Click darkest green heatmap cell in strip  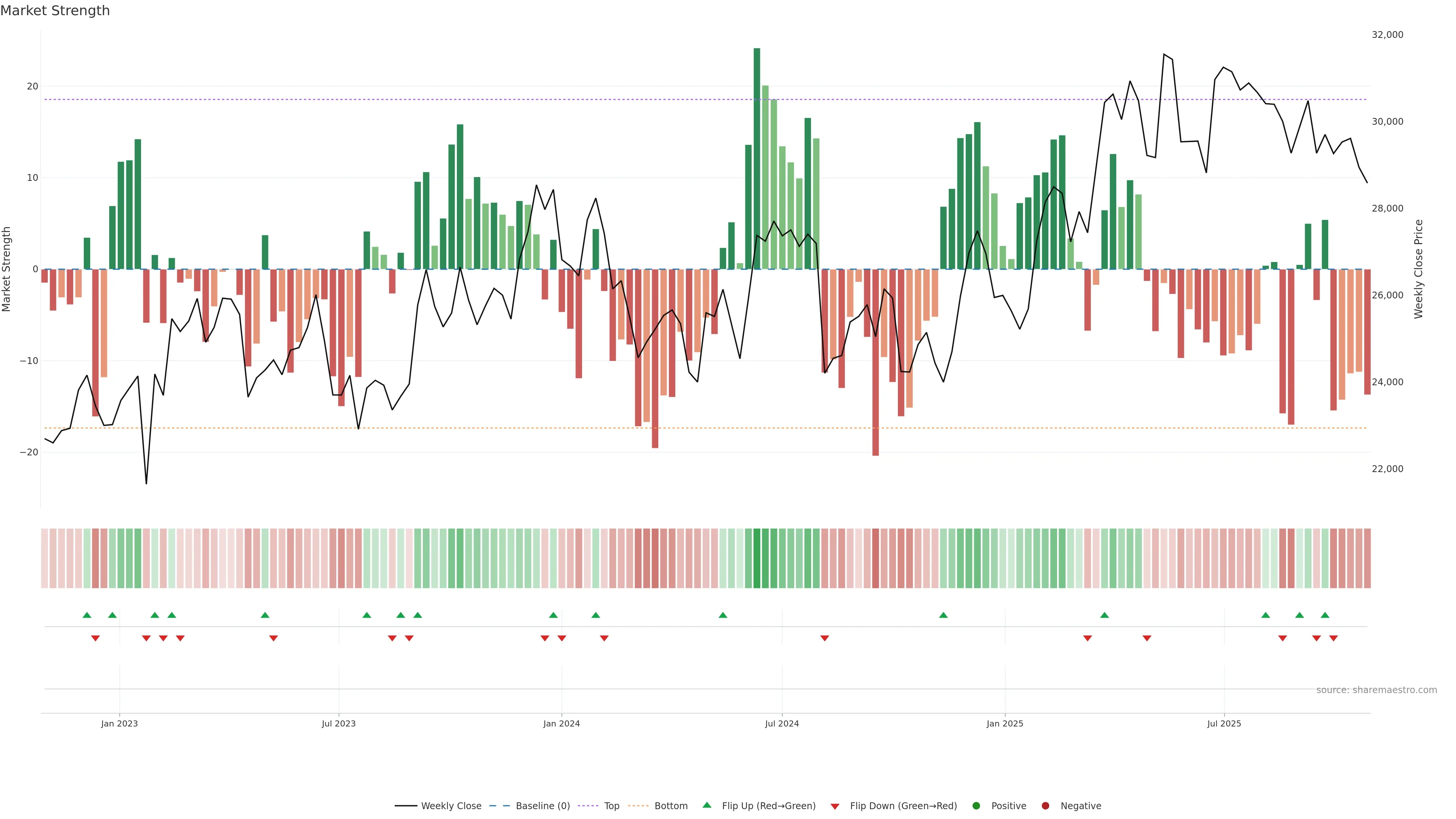point(757,559)
